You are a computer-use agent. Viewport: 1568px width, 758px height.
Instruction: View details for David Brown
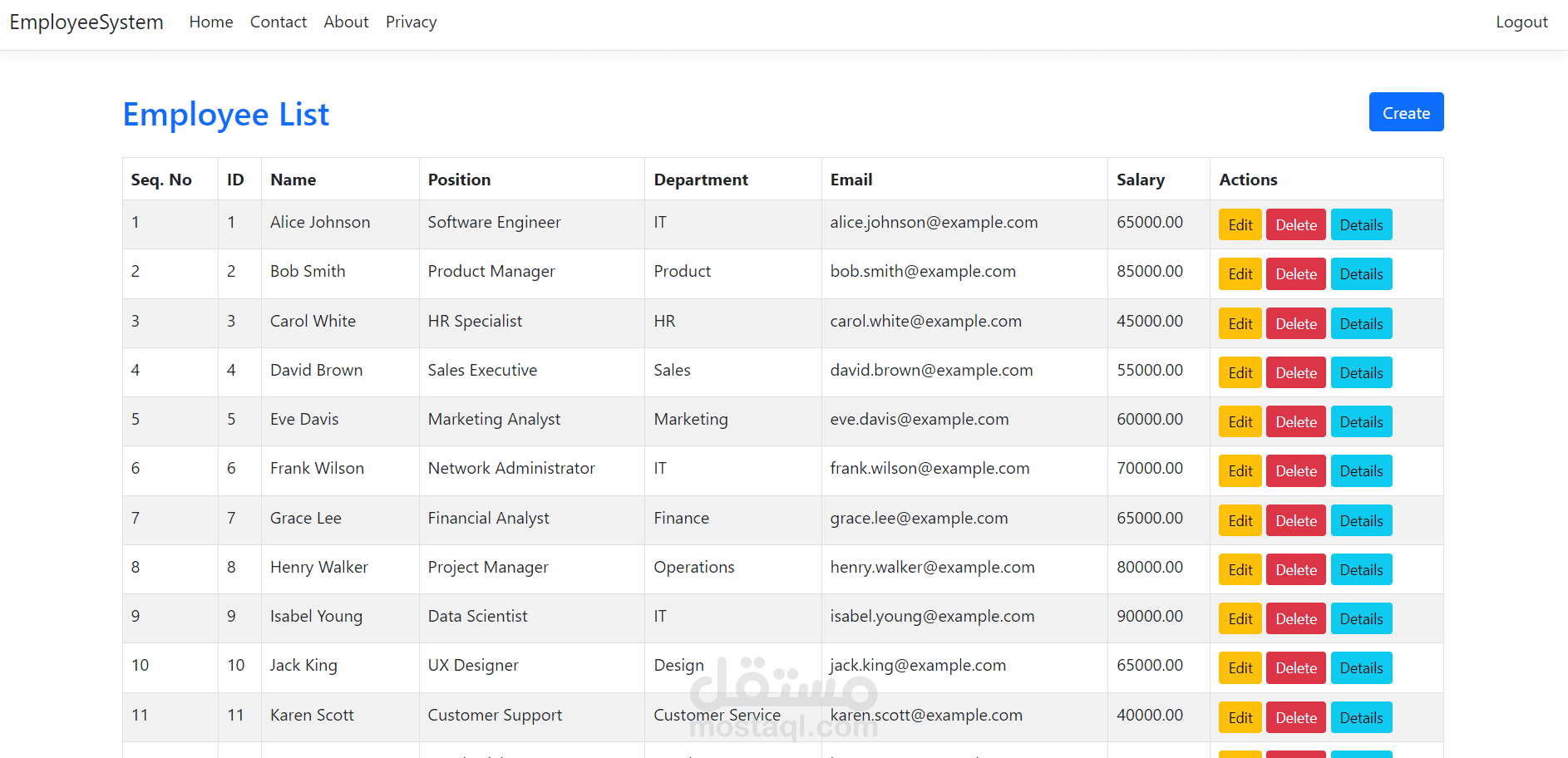(1361, 373)
